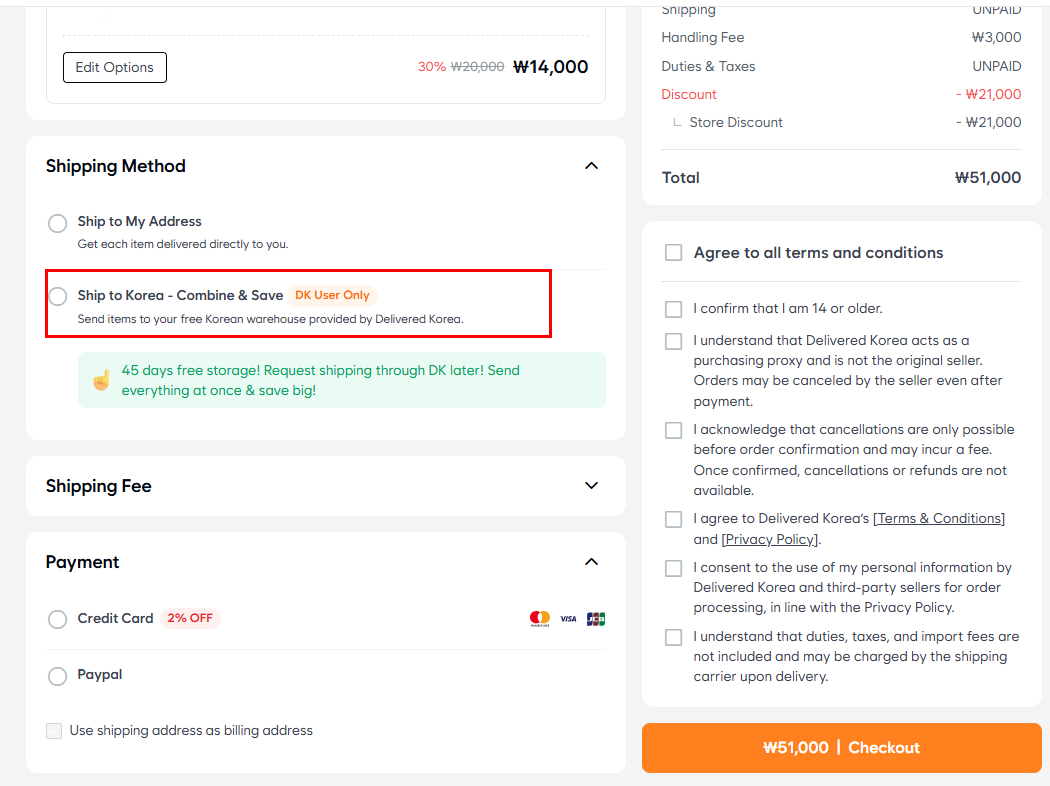Click the Edit Options button

click(115, 67)
